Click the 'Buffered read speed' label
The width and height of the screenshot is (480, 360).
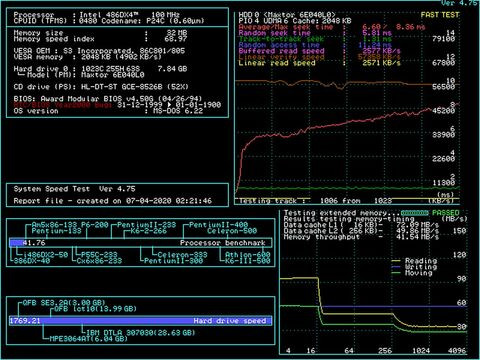point(281,51)
